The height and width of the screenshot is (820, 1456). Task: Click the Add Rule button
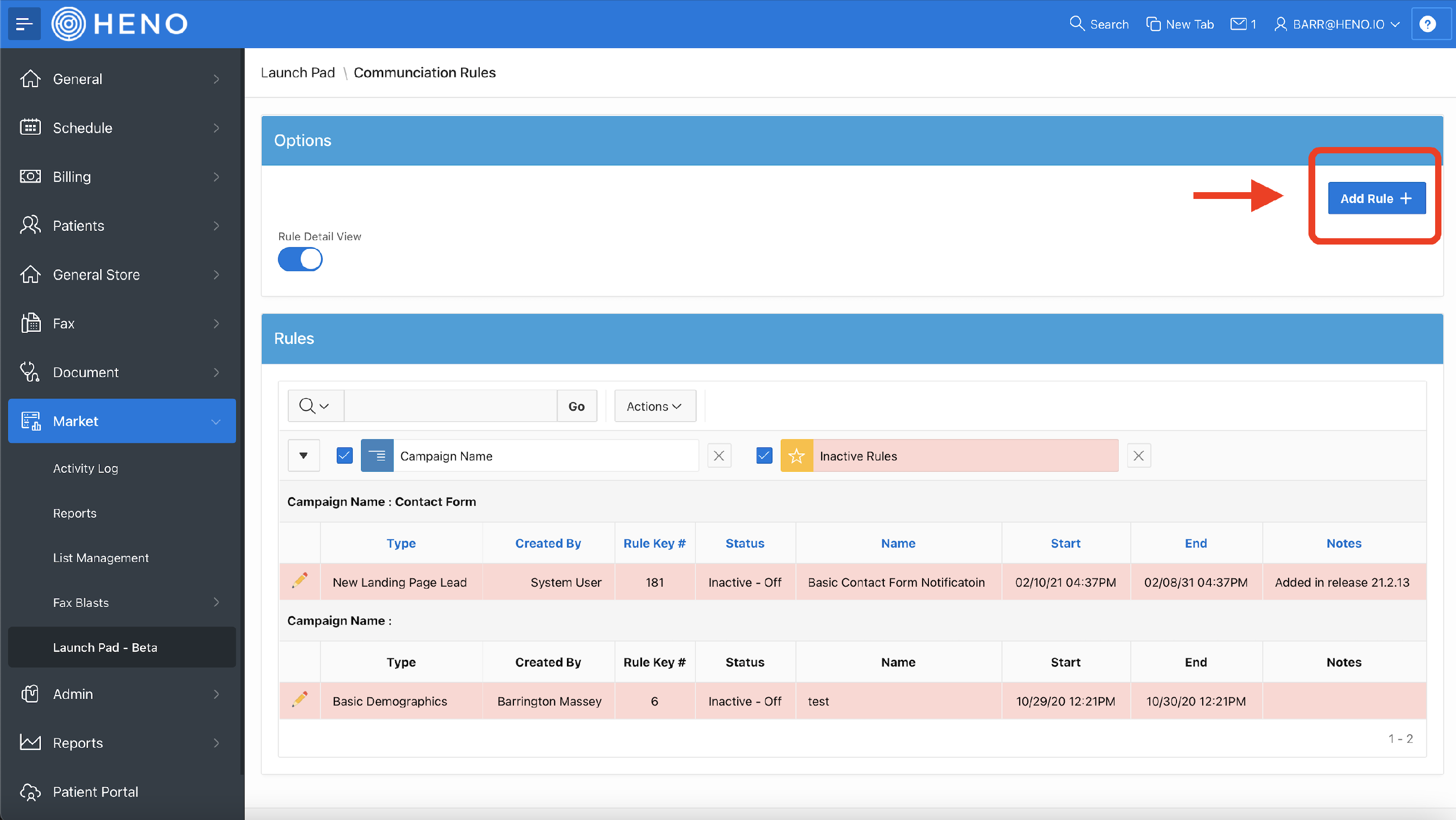point(1376,198)
